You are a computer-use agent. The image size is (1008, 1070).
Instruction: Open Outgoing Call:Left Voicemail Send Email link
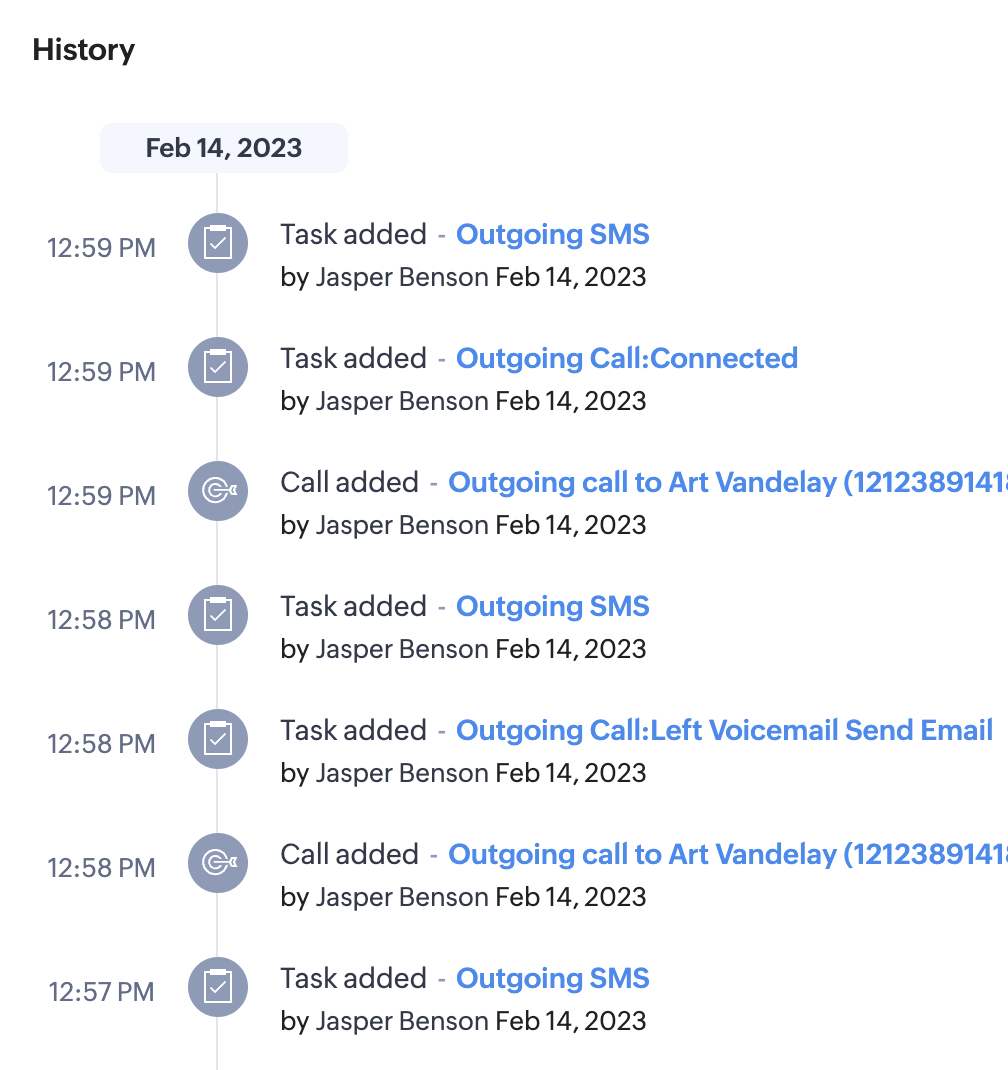[724, 731]
